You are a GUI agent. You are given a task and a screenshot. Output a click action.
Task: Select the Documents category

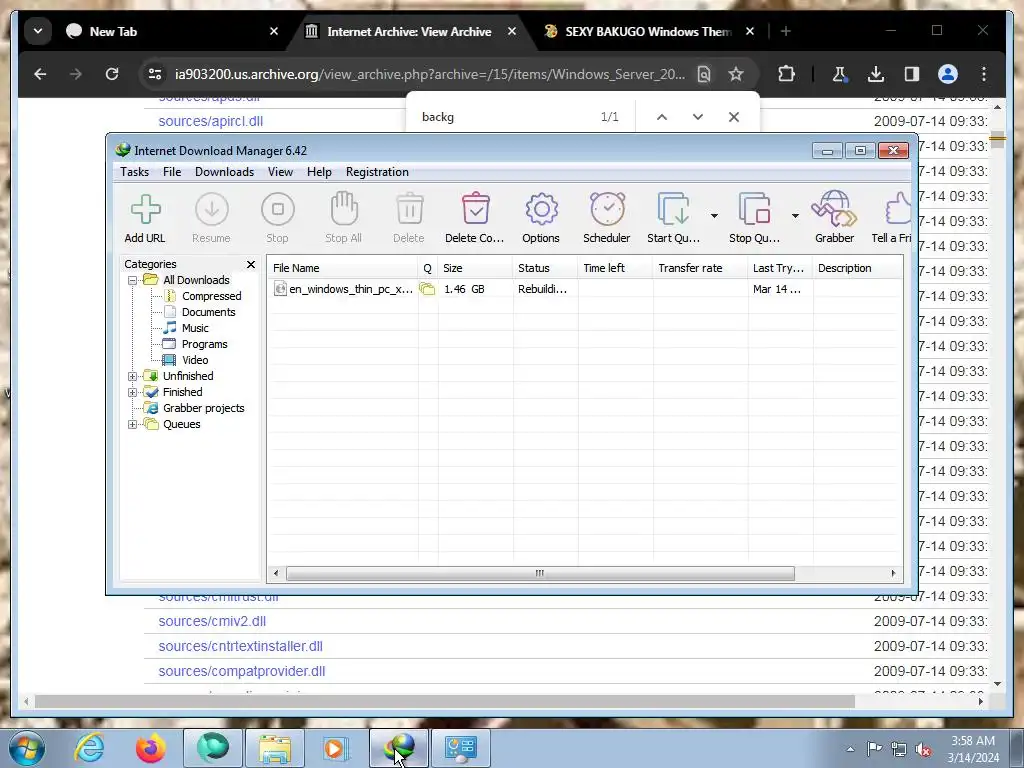tap(208, 312)
